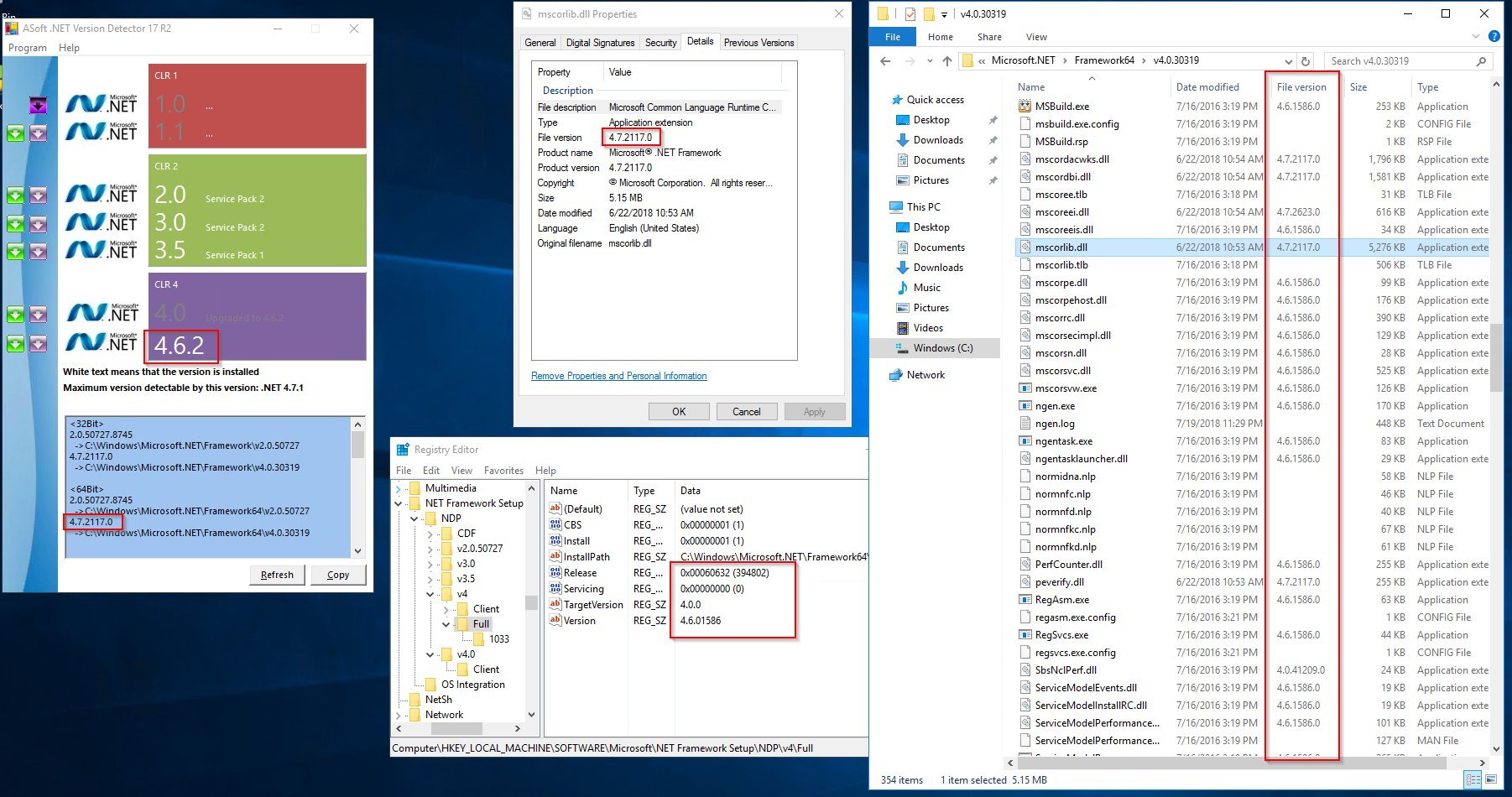Select mscoreei.dll in the file list
The image size is (1512, 797).
point(1061,212)
